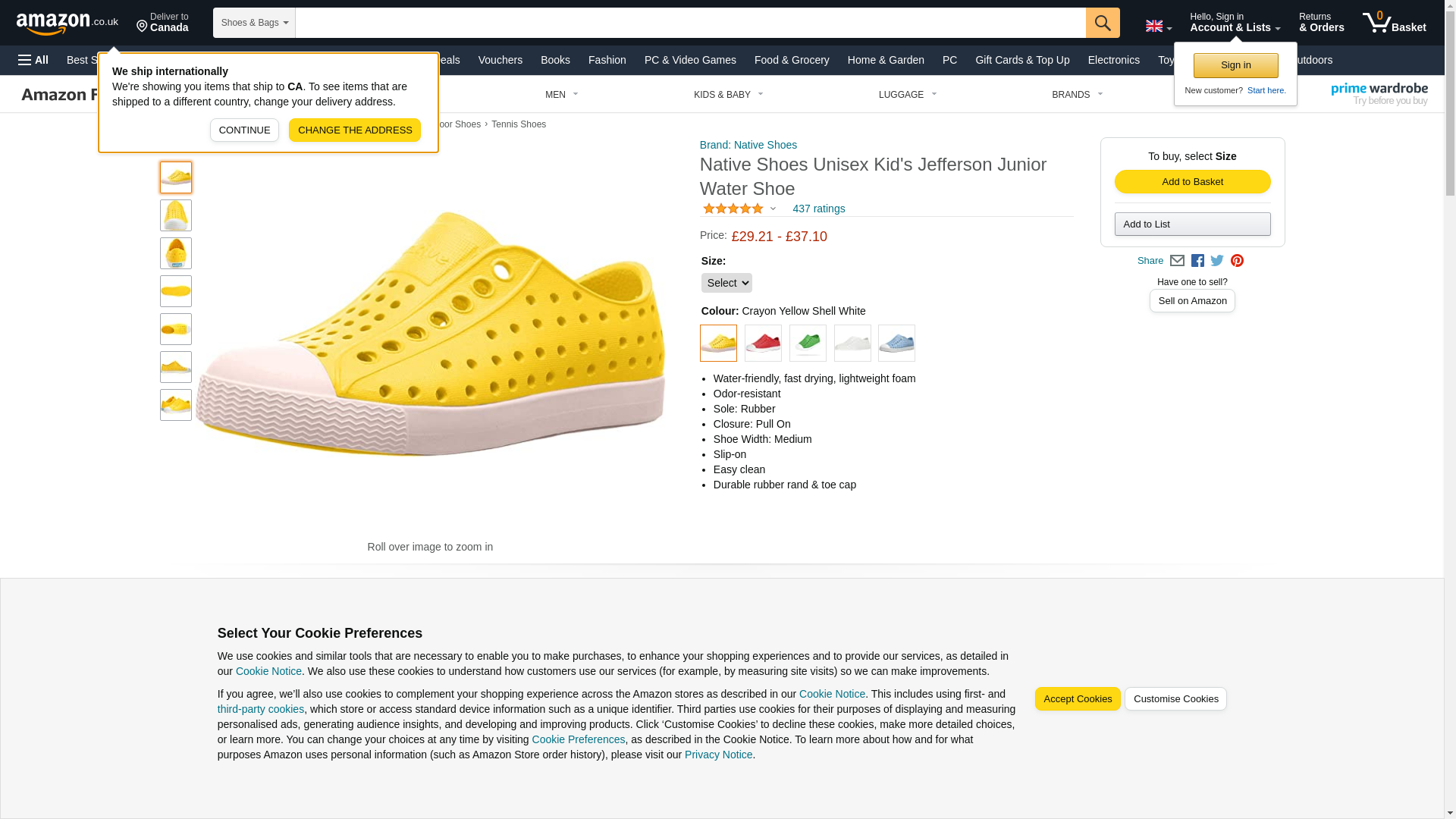Click Accept Cookies button

1077,699
